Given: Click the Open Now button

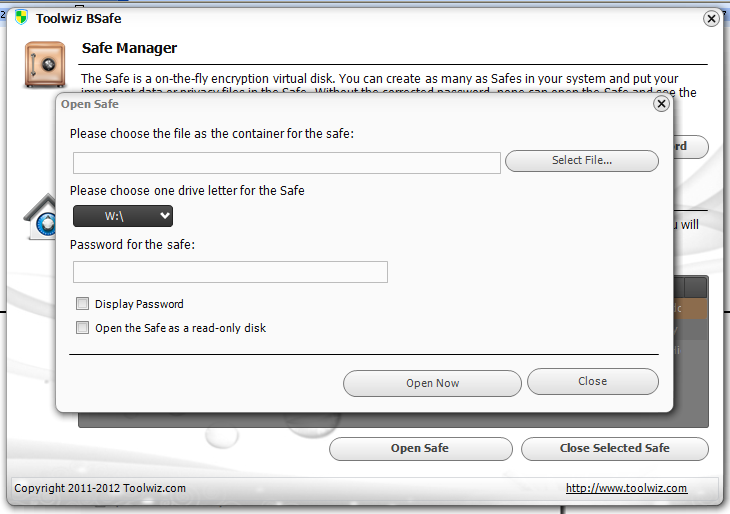Looking at the screenshot, I should click(432, 383).
